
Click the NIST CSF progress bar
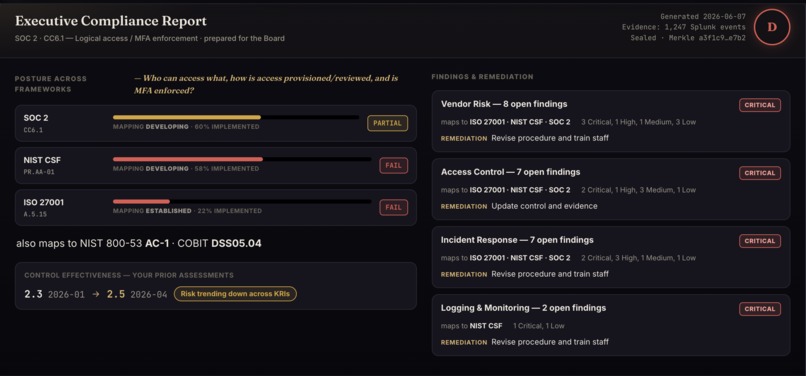[242, 159]
